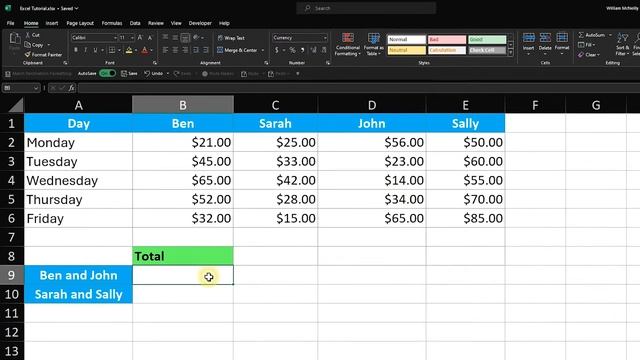Image resolution: width=640 pixels, height=360 pixels.
Task: Align text right
Action: pos(185,50)
